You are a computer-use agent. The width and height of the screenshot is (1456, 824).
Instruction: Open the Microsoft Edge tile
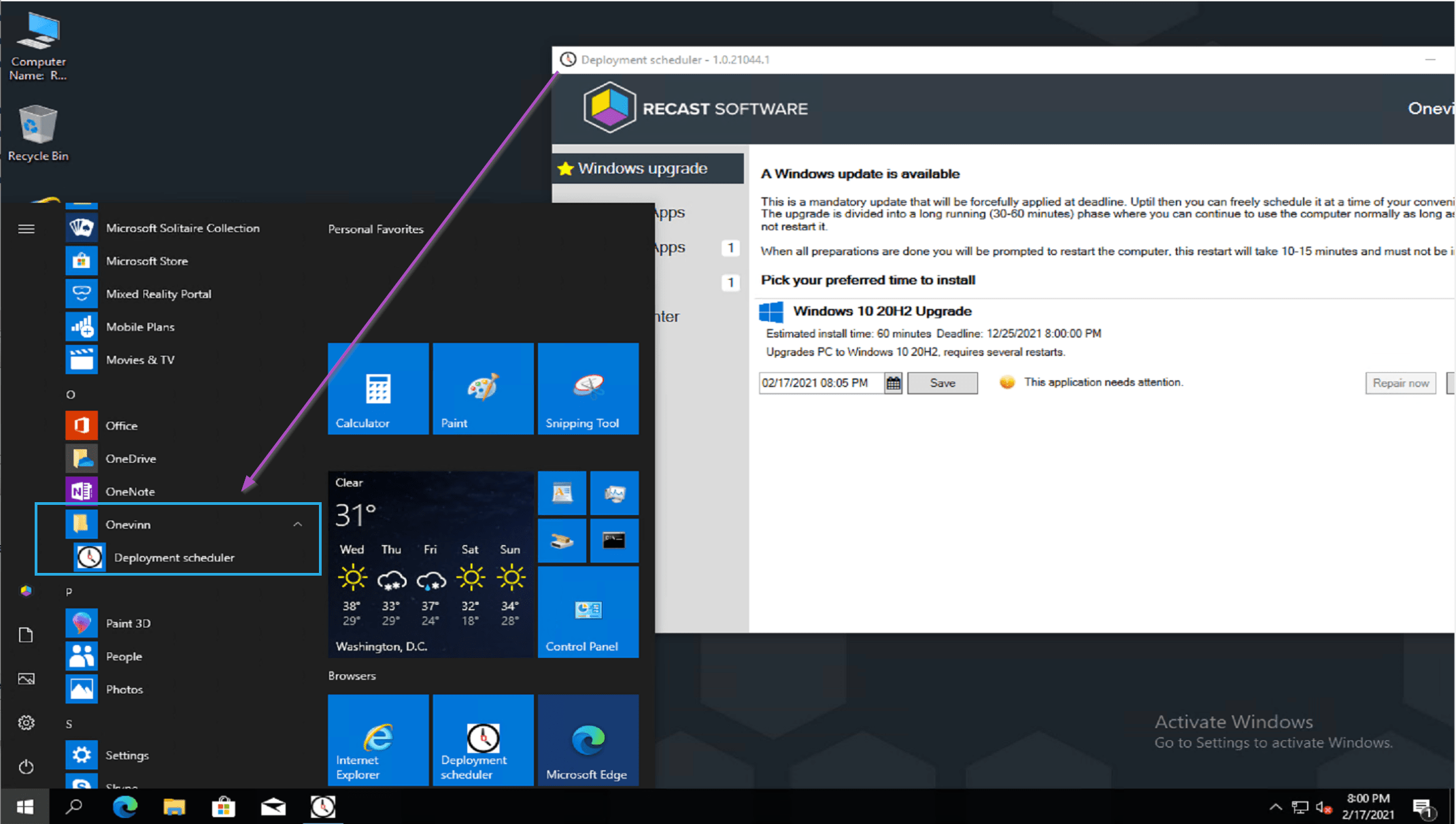588,740
